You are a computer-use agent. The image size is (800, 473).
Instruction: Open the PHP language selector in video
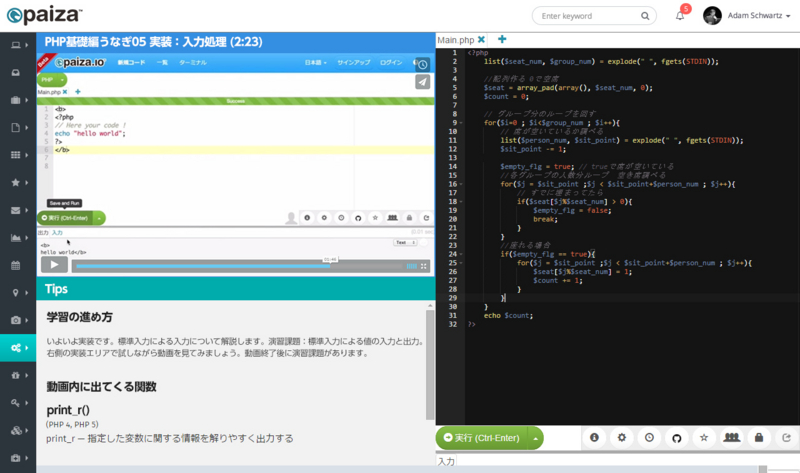click(x=52, y=80)
